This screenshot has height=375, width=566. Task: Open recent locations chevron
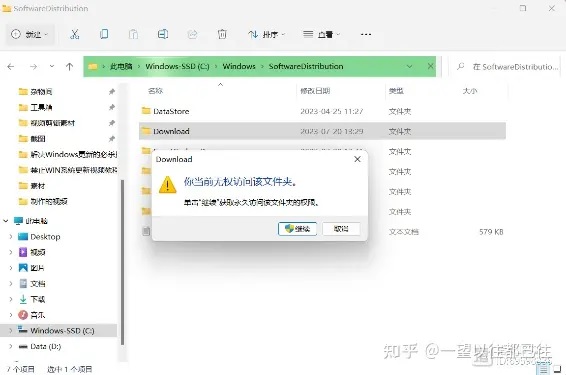[52, 66]
